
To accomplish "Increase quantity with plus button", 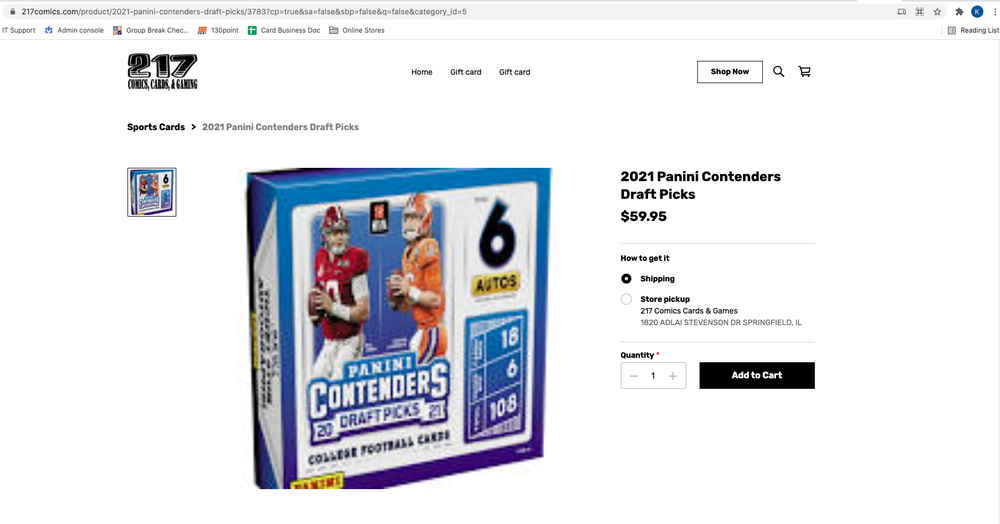I will [672, 376].
